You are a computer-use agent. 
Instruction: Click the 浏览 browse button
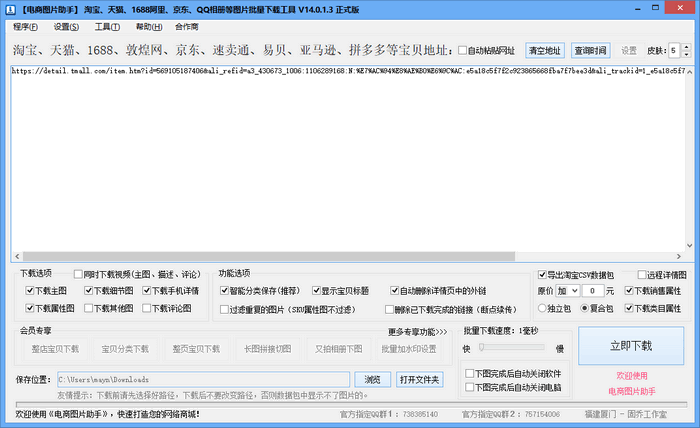coord(372,380)
